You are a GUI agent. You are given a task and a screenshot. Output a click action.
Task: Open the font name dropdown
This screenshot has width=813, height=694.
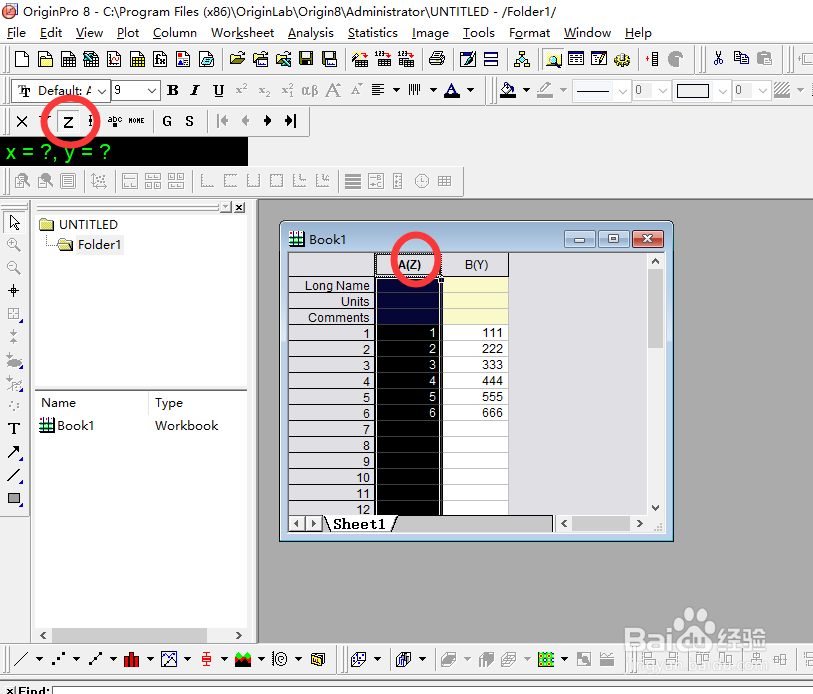[x=102, y=91]
